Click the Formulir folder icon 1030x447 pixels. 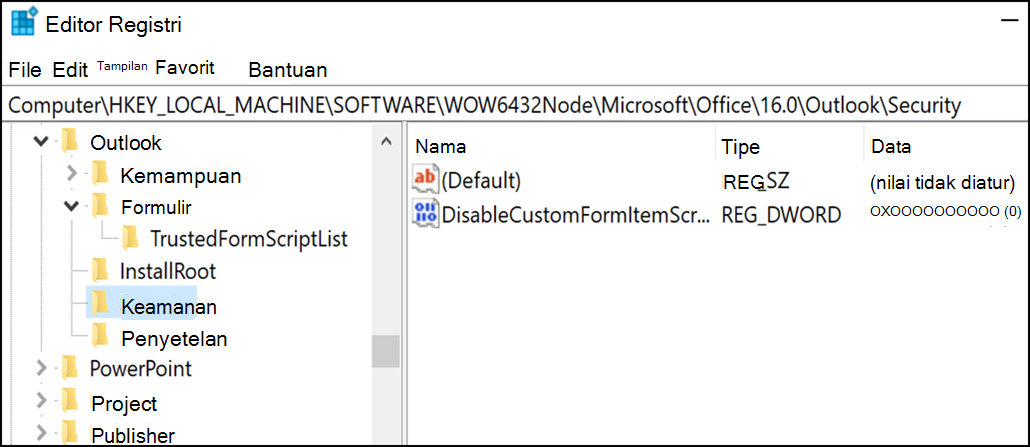(x=99, y=206)
